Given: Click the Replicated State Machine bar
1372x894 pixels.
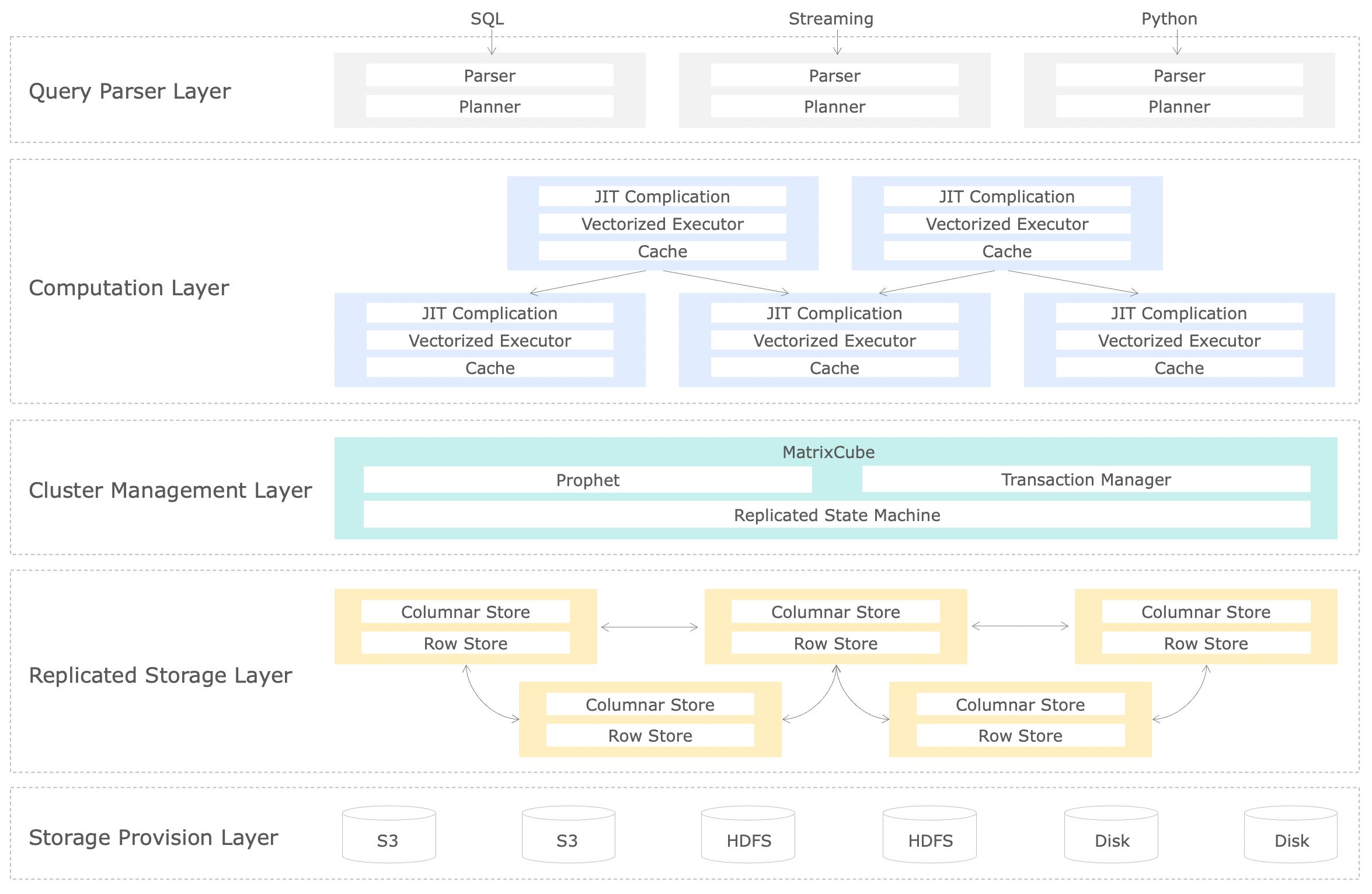Looking at the screenshot, I should pyautogui.click(x=838, y=515).
